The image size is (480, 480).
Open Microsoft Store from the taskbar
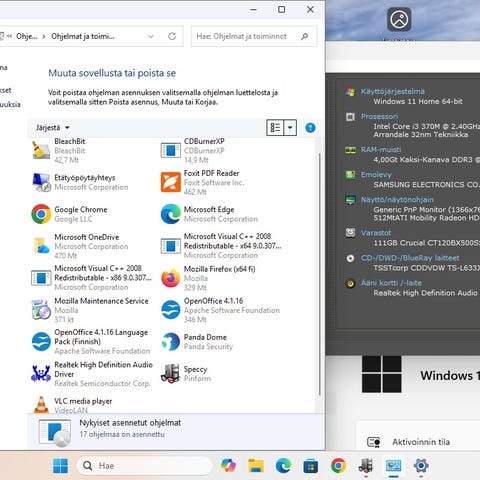coord(310,465)
